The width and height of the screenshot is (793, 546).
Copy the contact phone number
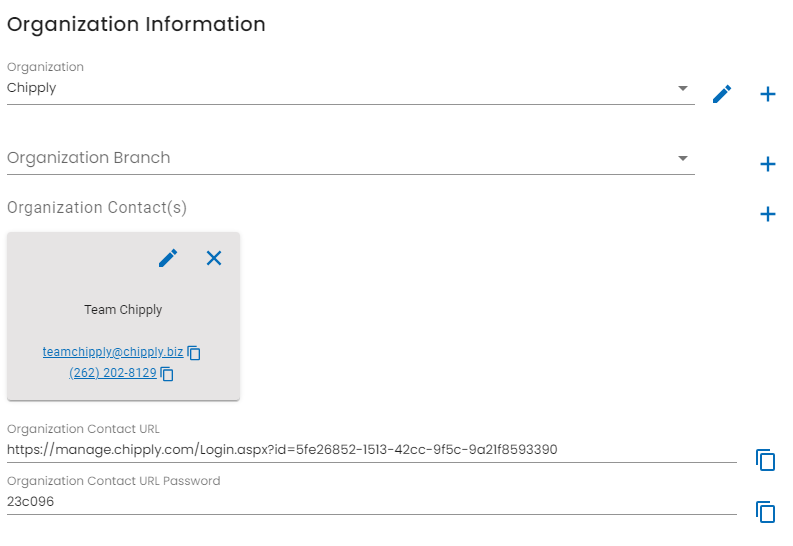tap(167, 374)
